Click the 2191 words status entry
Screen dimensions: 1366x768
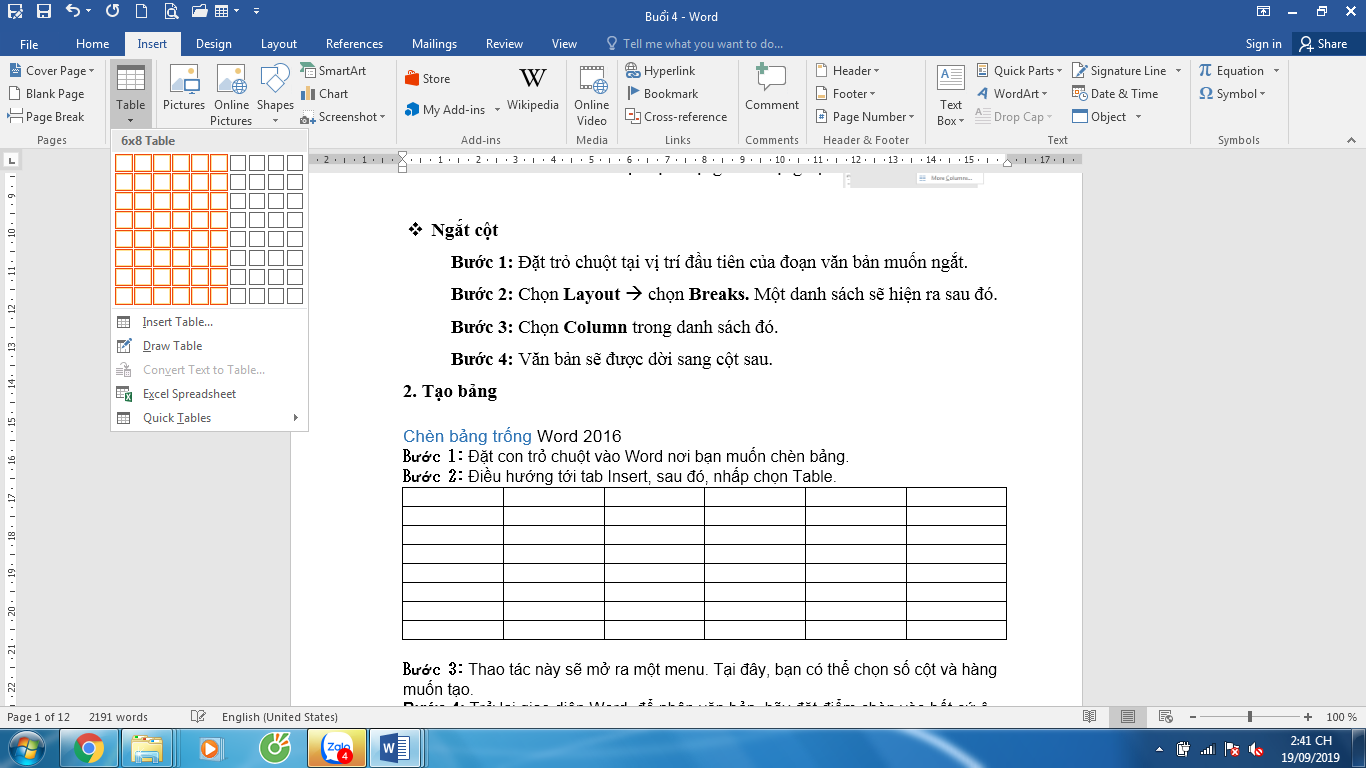click(x=118, y=717)
